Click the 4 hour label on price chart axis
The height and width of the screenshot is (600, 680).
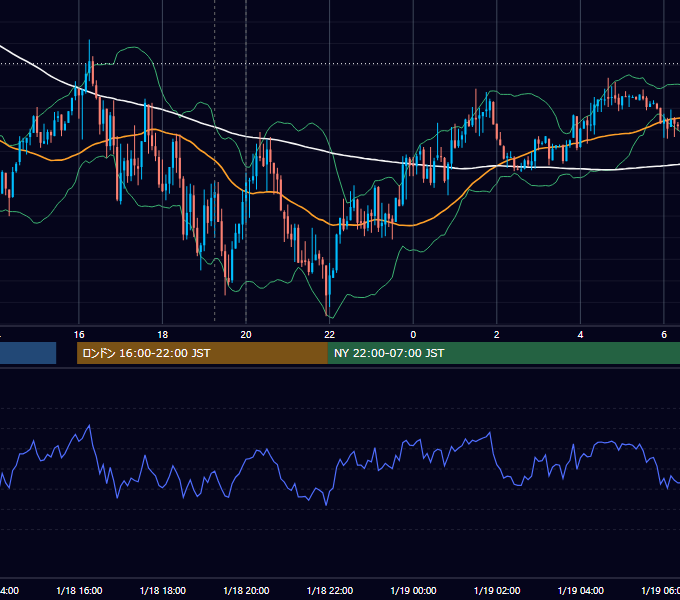[x=580, y=335]
